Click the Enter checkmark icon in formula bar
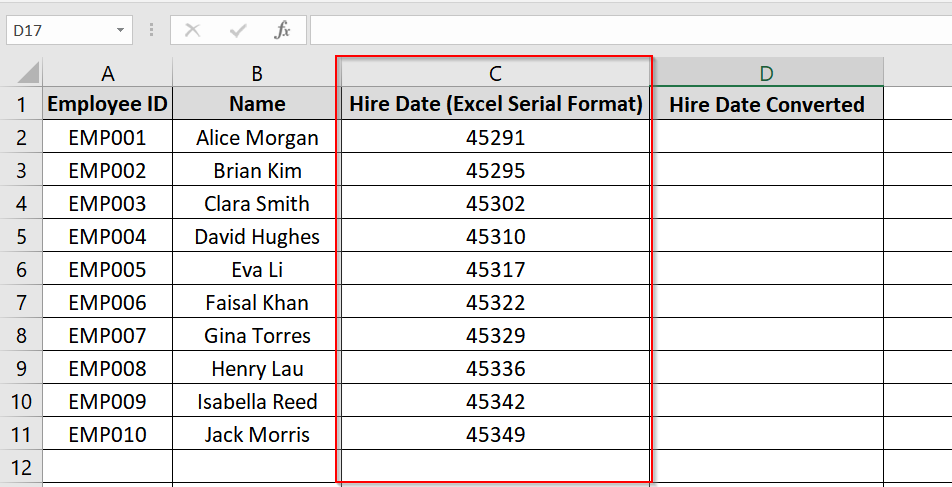The height and width of the screenshot is (487, 952). click(x=238, y=30)
